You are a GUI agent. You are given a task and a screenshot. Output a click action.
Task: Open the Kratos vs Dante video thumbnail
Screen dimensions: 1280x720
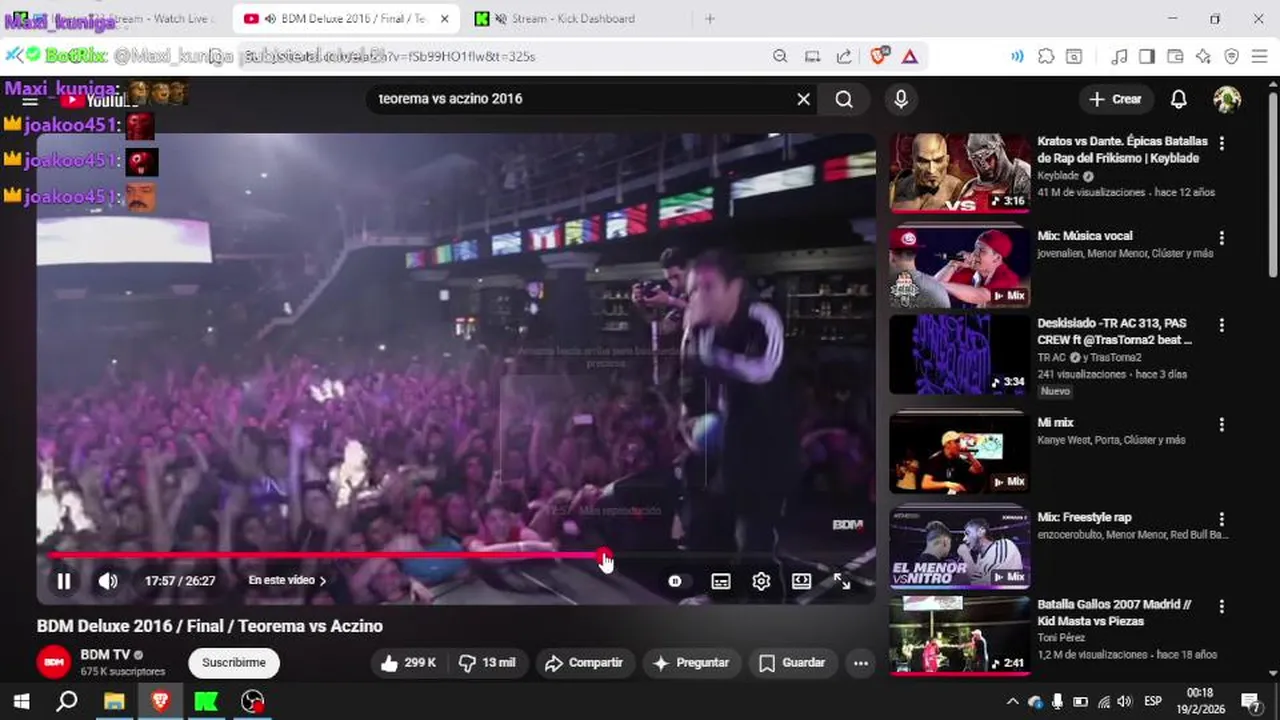[959, 173]
